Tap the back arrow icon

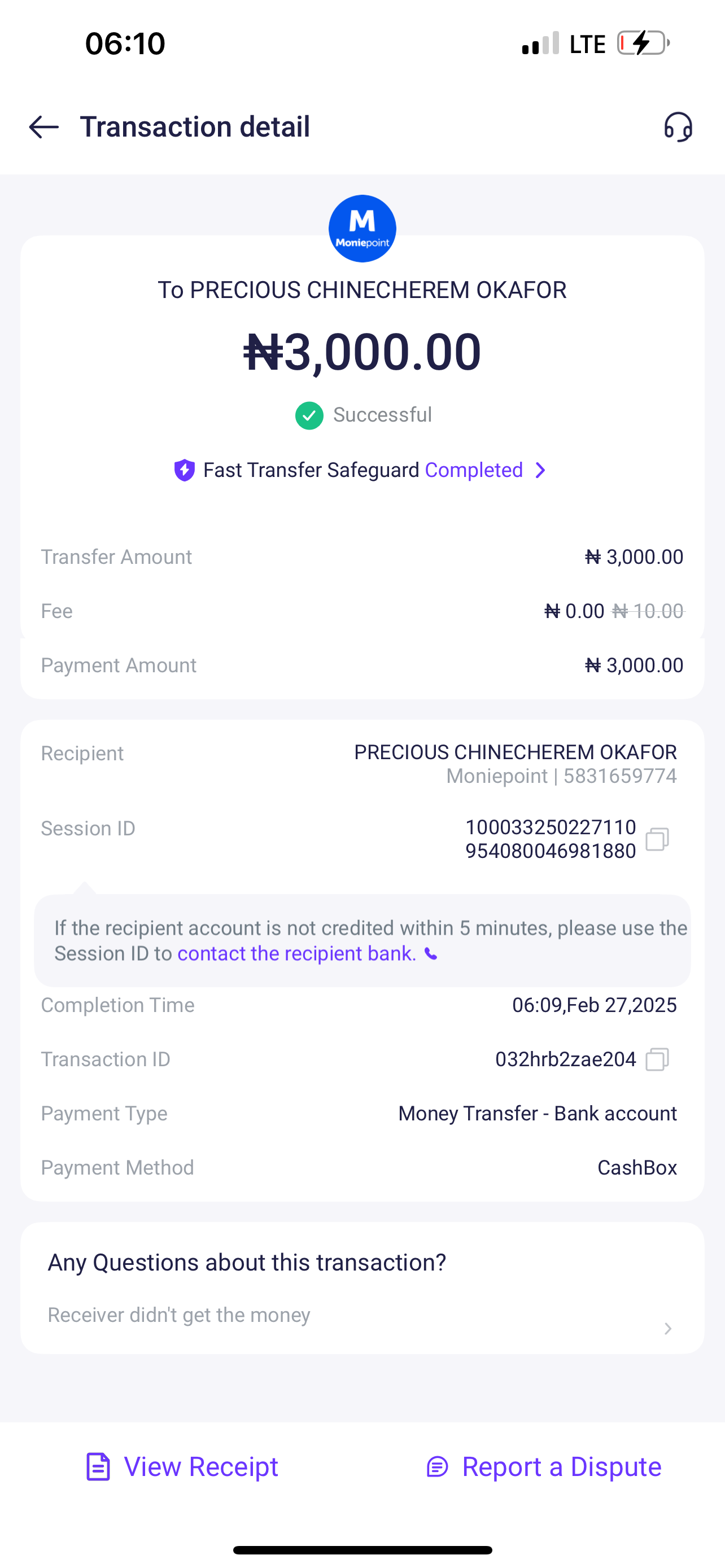click(44, 127)
